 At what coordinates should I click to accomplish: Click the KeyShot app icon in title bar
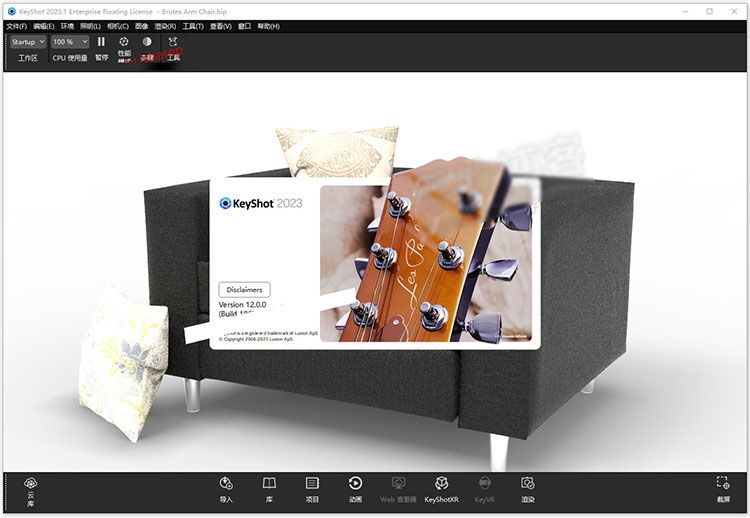pos(11,11)
